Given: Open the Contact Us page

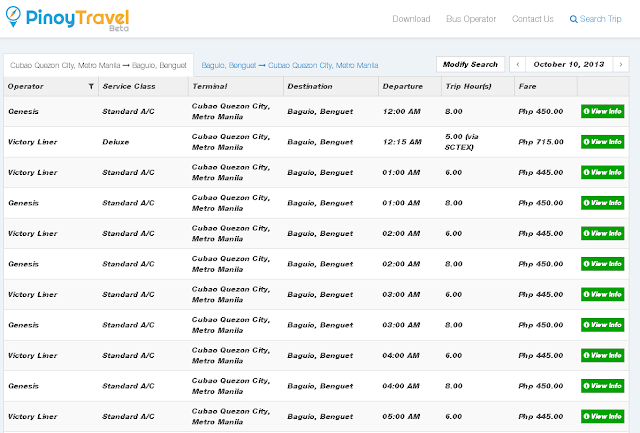Looking at the screenshot, I should [533, 19].
